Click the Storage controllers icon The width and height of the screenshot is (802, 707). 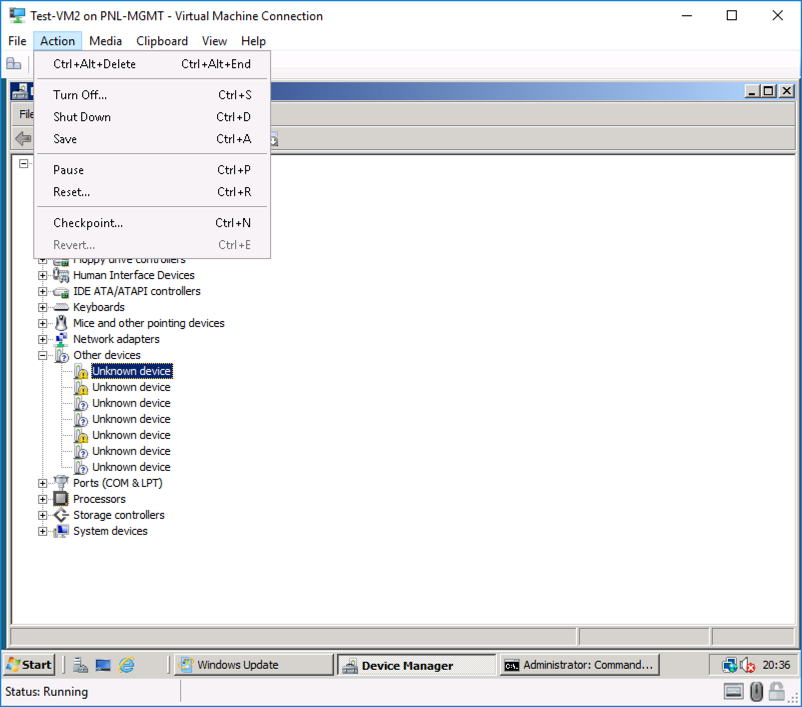coord(61,515)
